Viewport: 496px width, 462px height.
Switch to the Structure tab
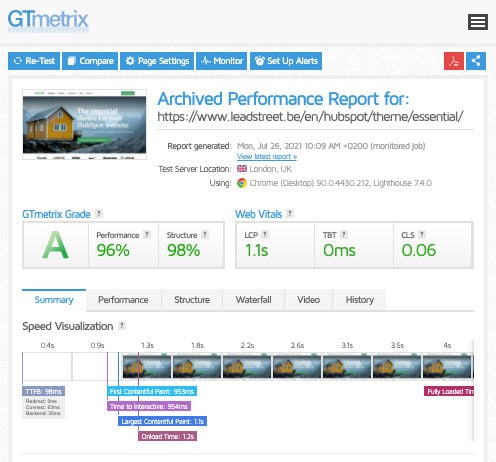click(x=192, y=300)
